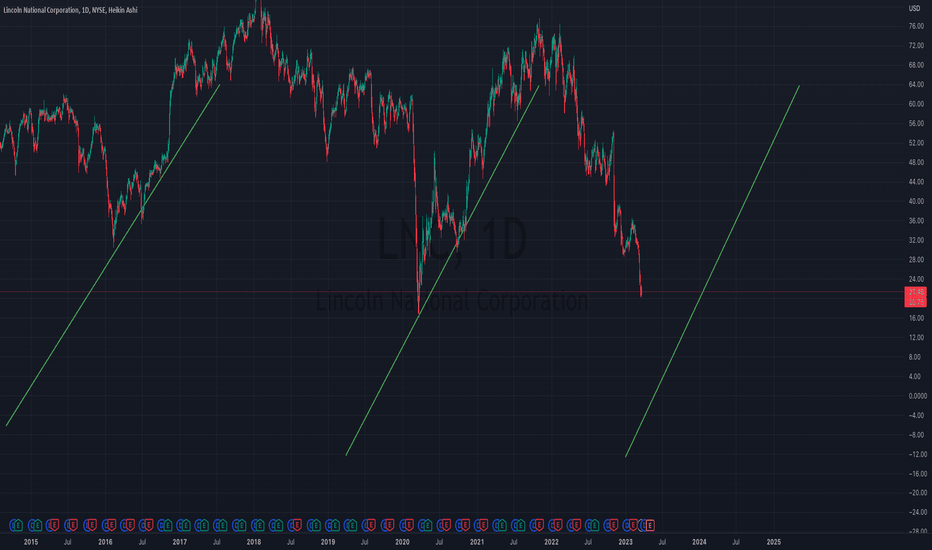Click the 2015 time axis label
The width and height of the screenshot is (932, 550).
pos(31,542)
